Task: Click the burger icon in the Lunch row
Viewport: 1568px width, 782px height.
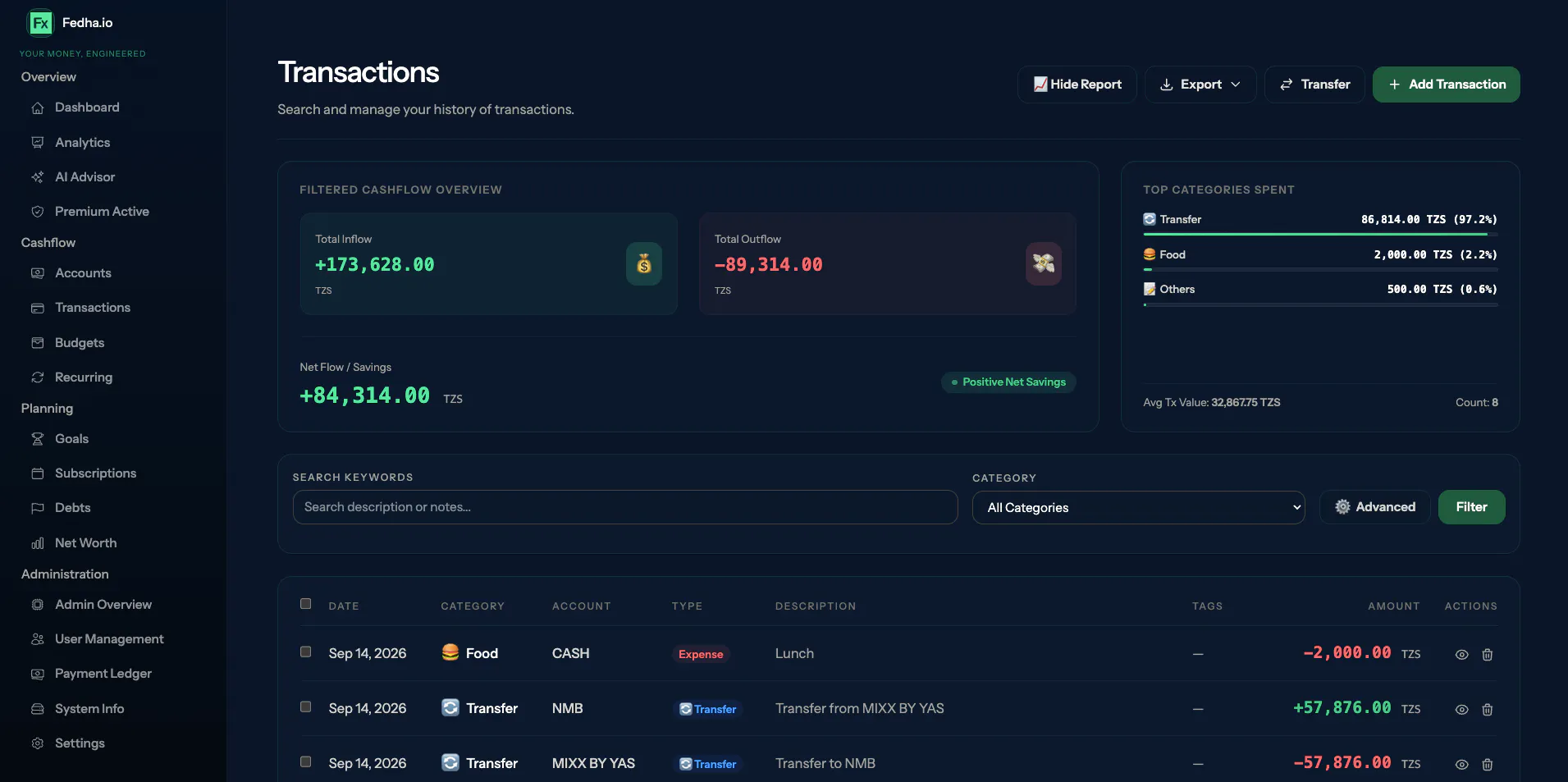Action: pyautogui.click(x=450, y=652)
